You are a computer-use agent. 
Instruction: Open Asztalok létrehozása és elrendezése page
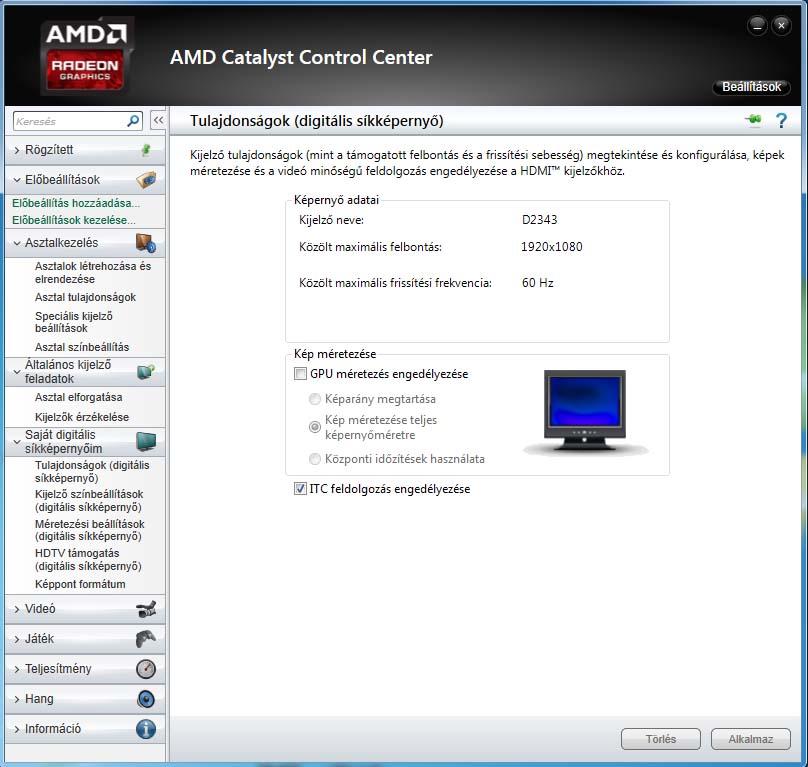pyautogui.click(x=93, y=273)
